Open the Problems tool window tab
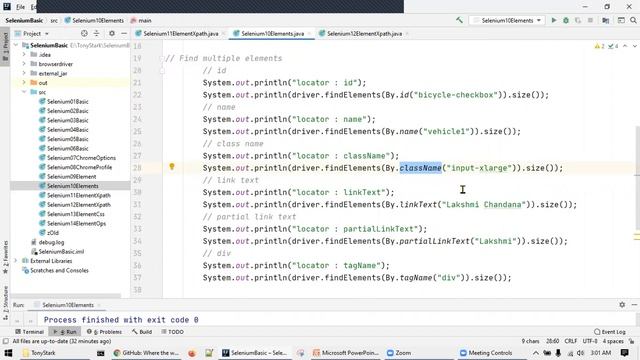Screen dimensions: 640x360 tap(104, 332)
